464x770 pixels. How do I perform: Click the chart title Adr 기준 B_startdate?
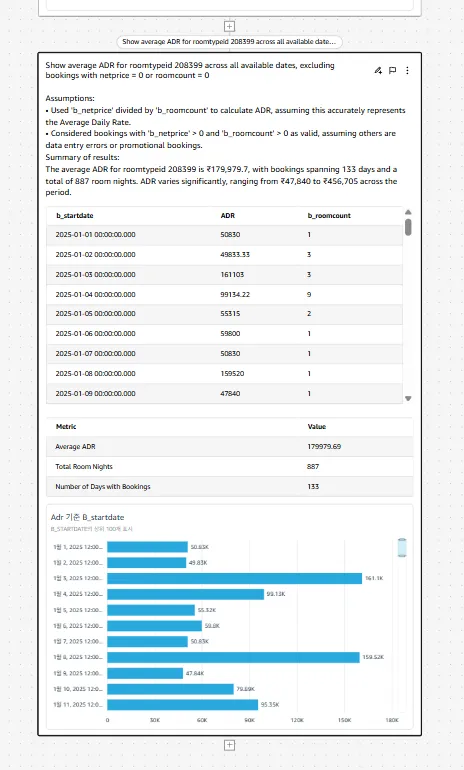click(x=87, y=517)
